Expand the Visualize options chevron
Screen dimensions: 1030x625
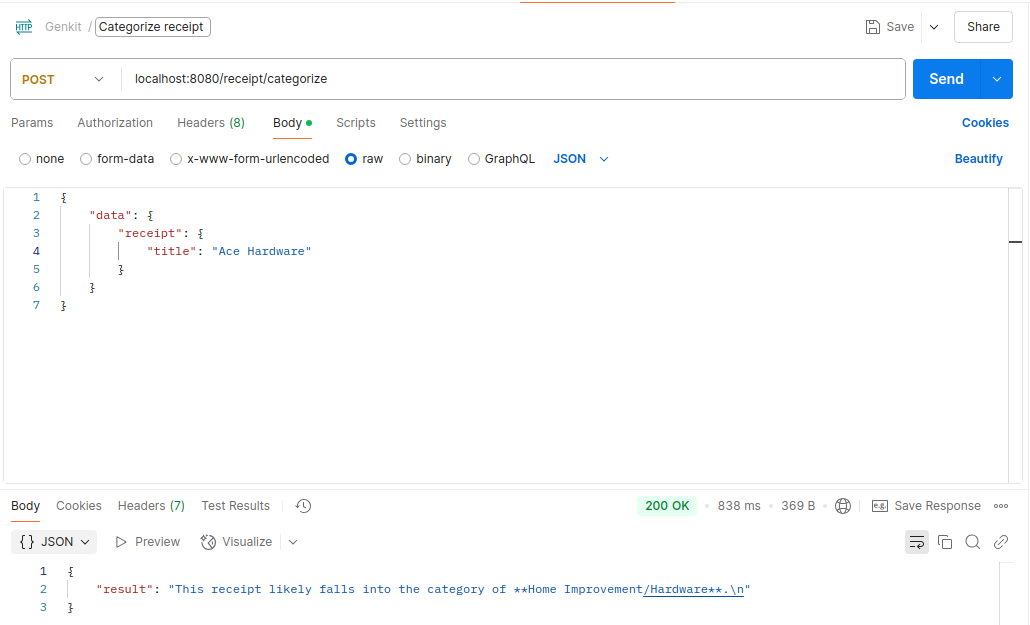[x=293, y=542]
